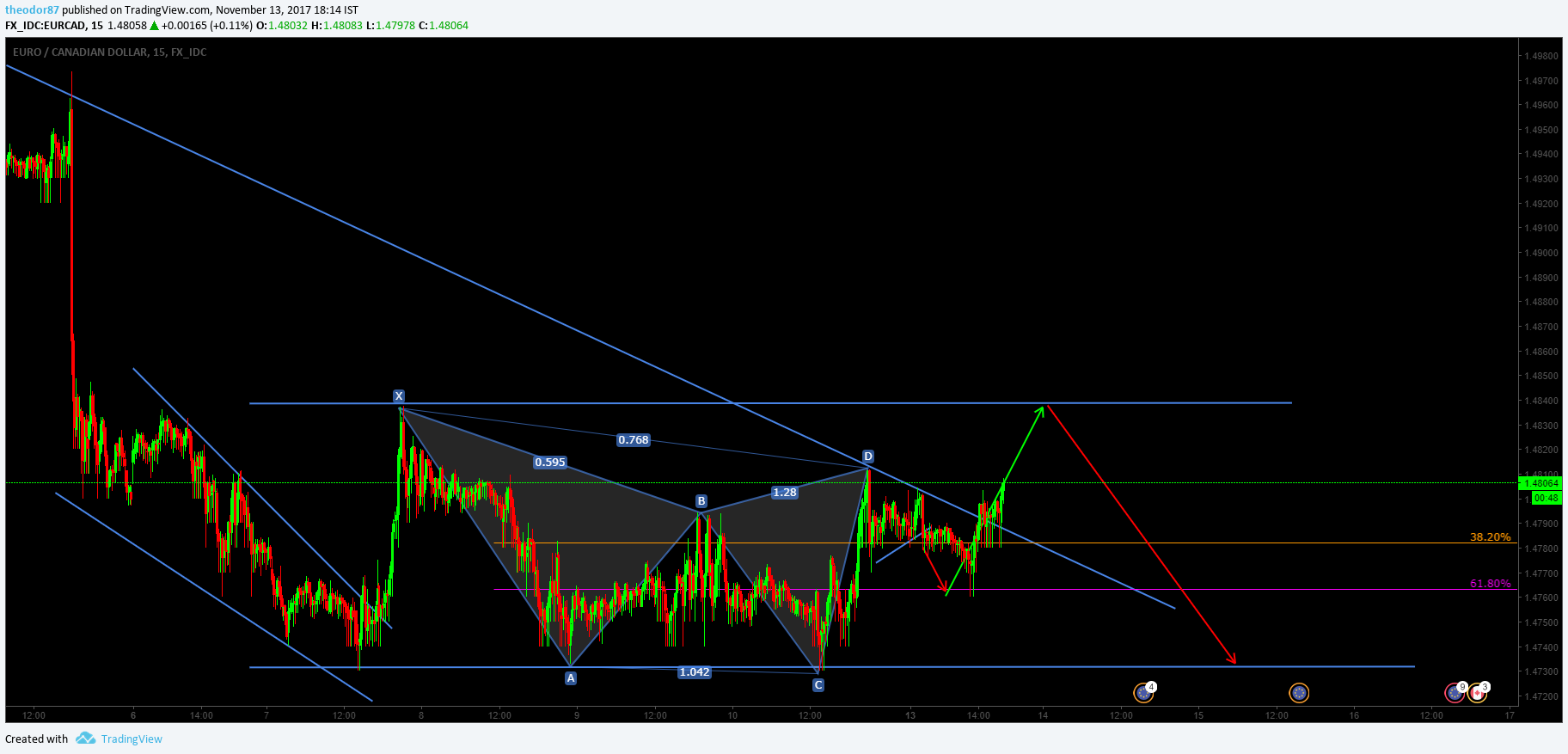This screenshot has width=1568, height=754.
Task: Click date 10 on the time axis
Action: point(732,715)
